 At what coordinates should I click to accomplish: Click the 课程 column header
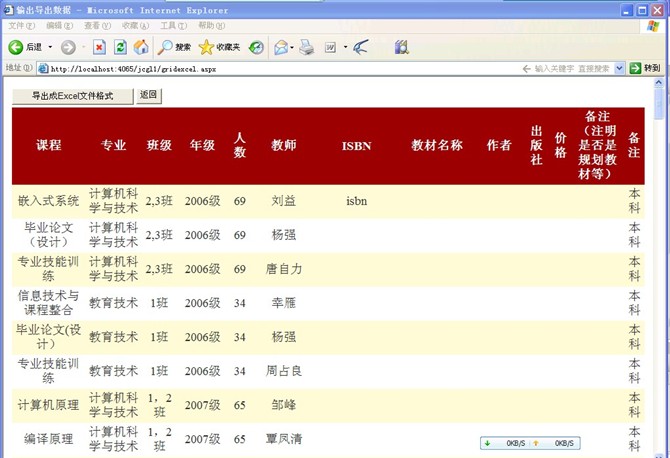[x=49, y=145]
